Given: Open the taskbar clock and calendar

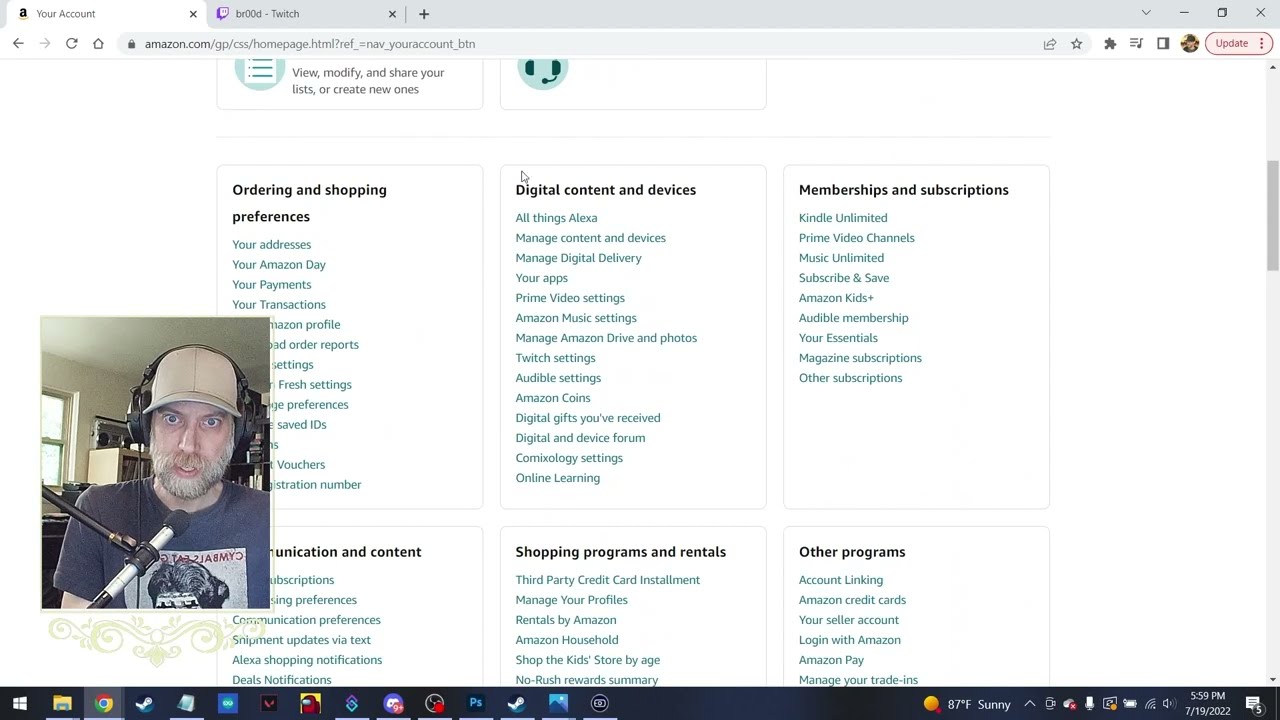Looking at the screenshot, I should (x=1209, y=704).
